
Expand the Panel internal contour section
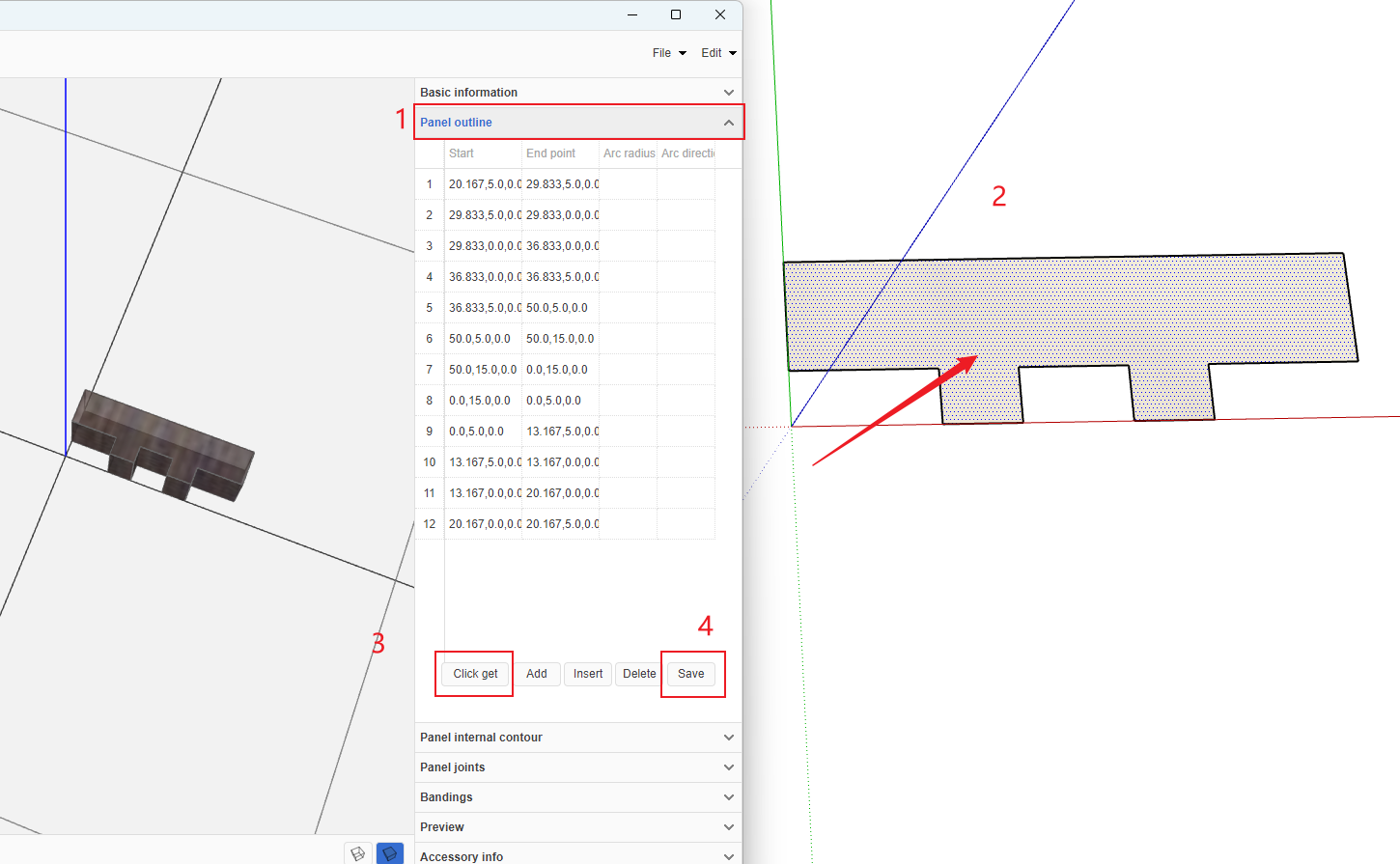(728, 738)
